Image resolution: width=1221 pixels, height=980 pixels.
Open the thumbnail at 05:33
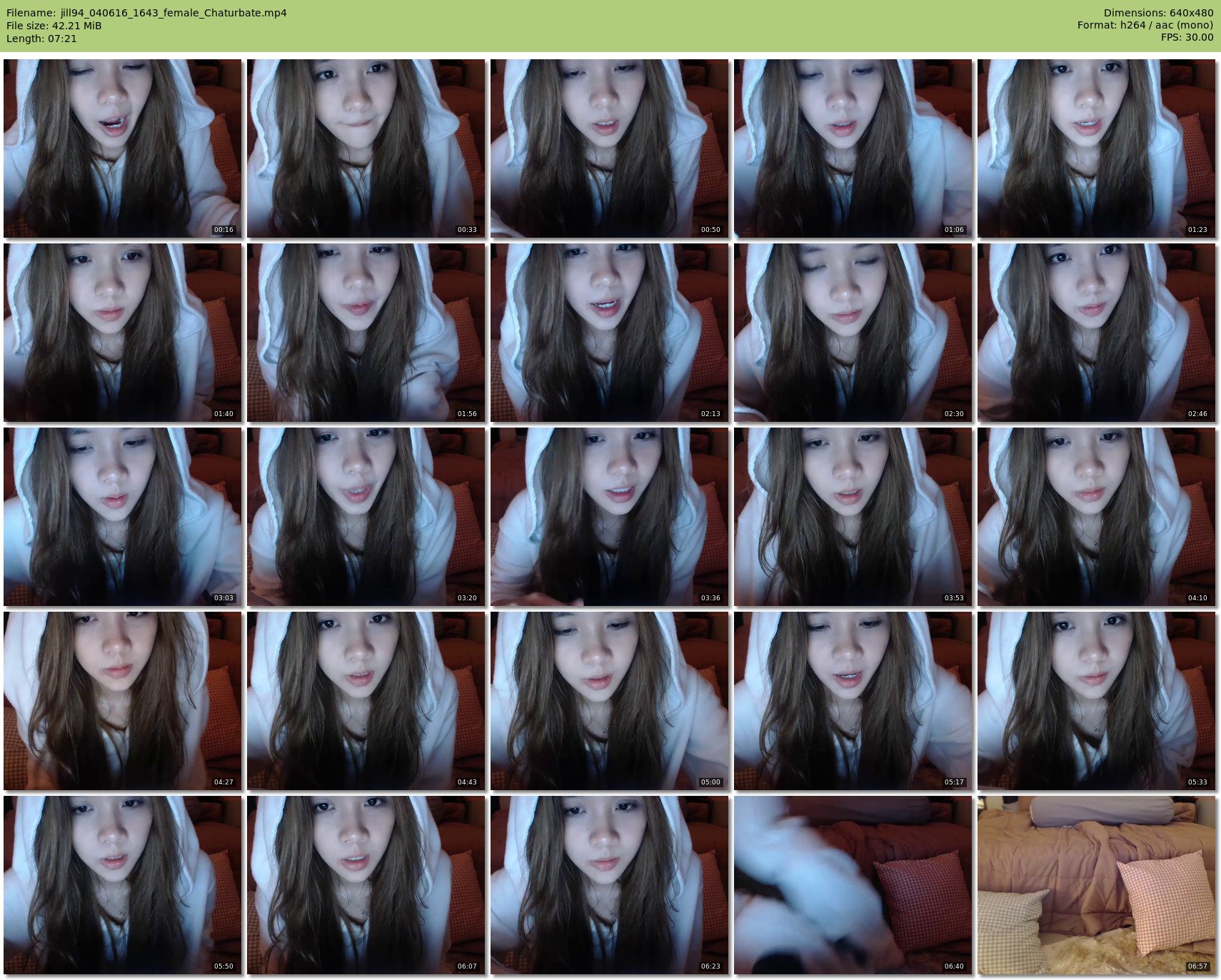point(1096,700)
